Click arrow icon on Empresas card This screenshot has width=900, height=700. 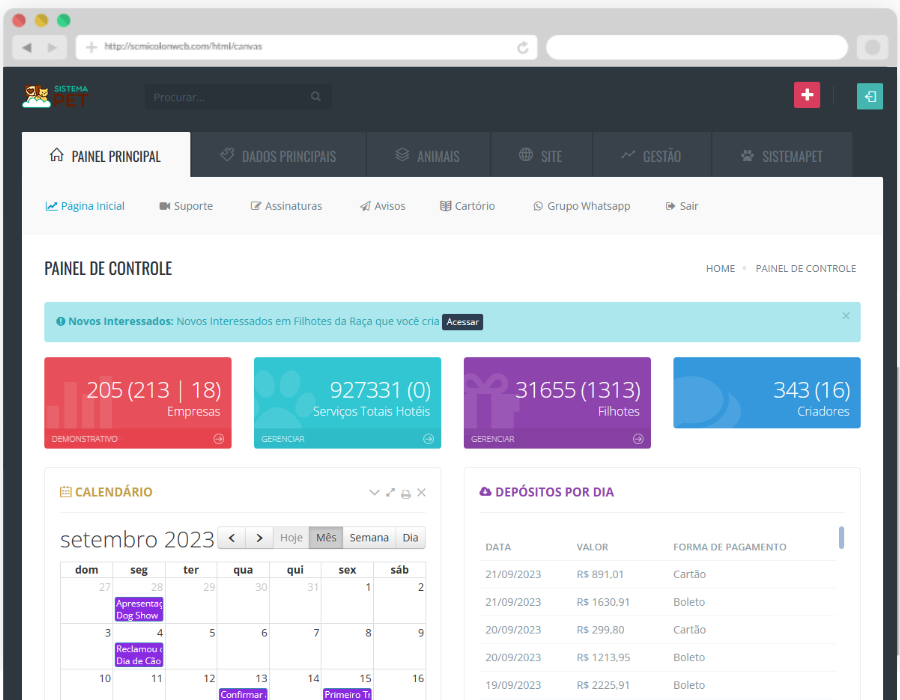point(218,439)
